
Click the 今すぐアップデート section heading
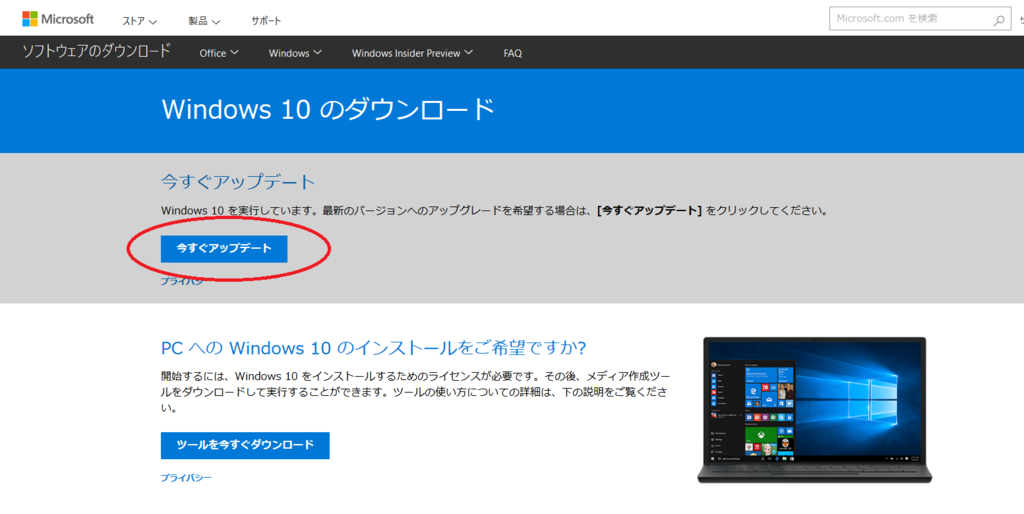238,182
